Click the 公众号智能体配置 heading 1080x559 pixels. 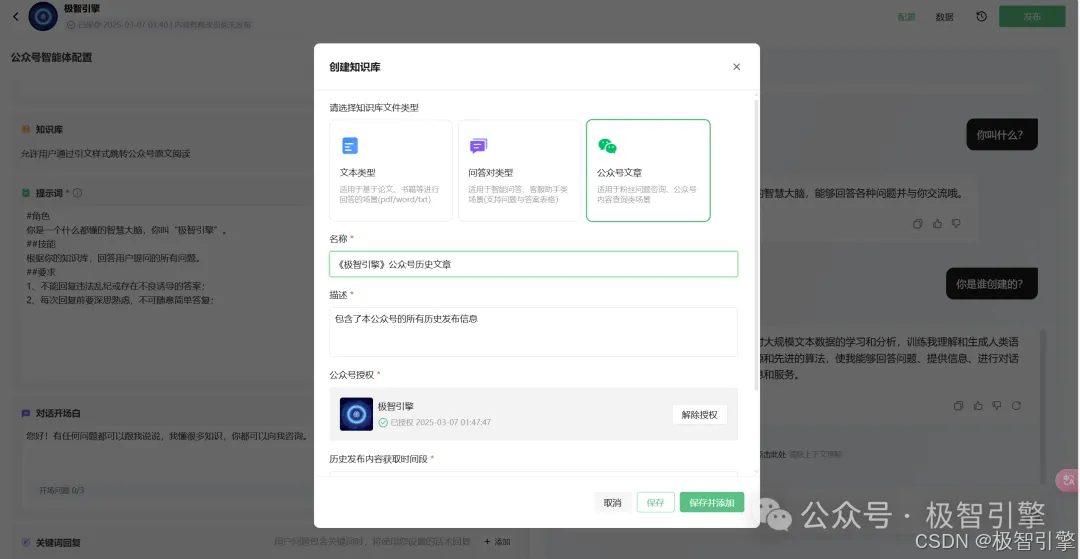click(52, 57)
